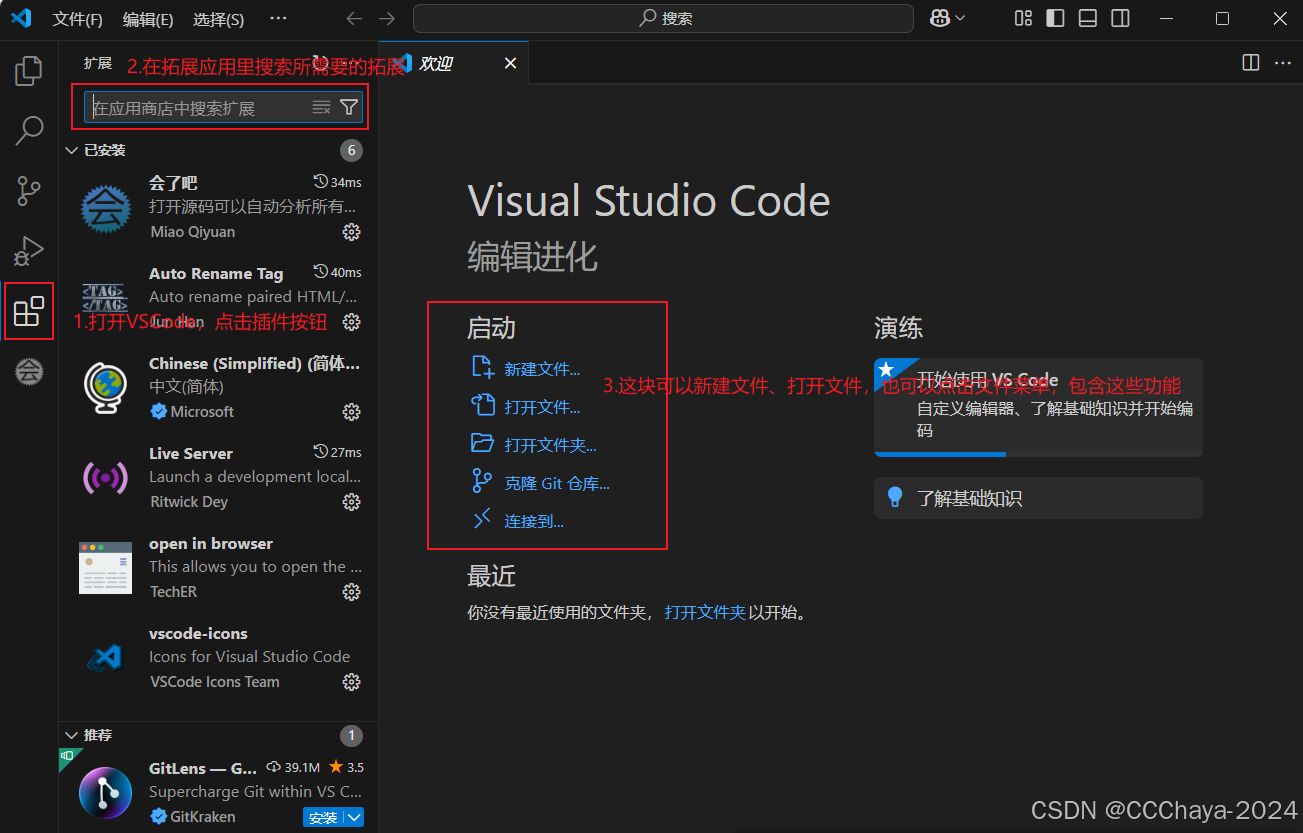Open settings gear for vscode-icons
Screen dimensions: 1303x833
(x=351, y=682)
